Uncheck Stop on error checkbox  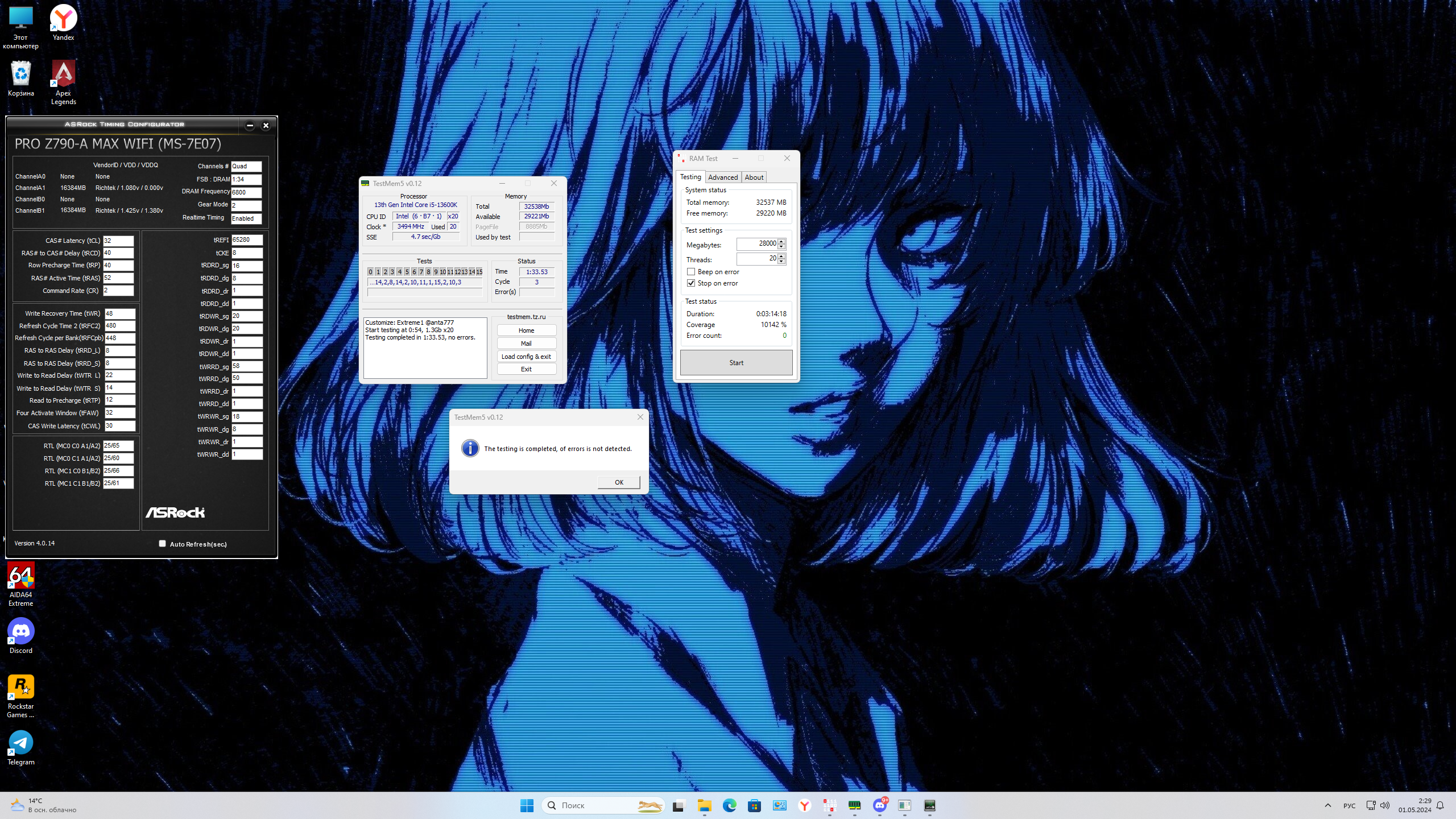pos(691,283)
